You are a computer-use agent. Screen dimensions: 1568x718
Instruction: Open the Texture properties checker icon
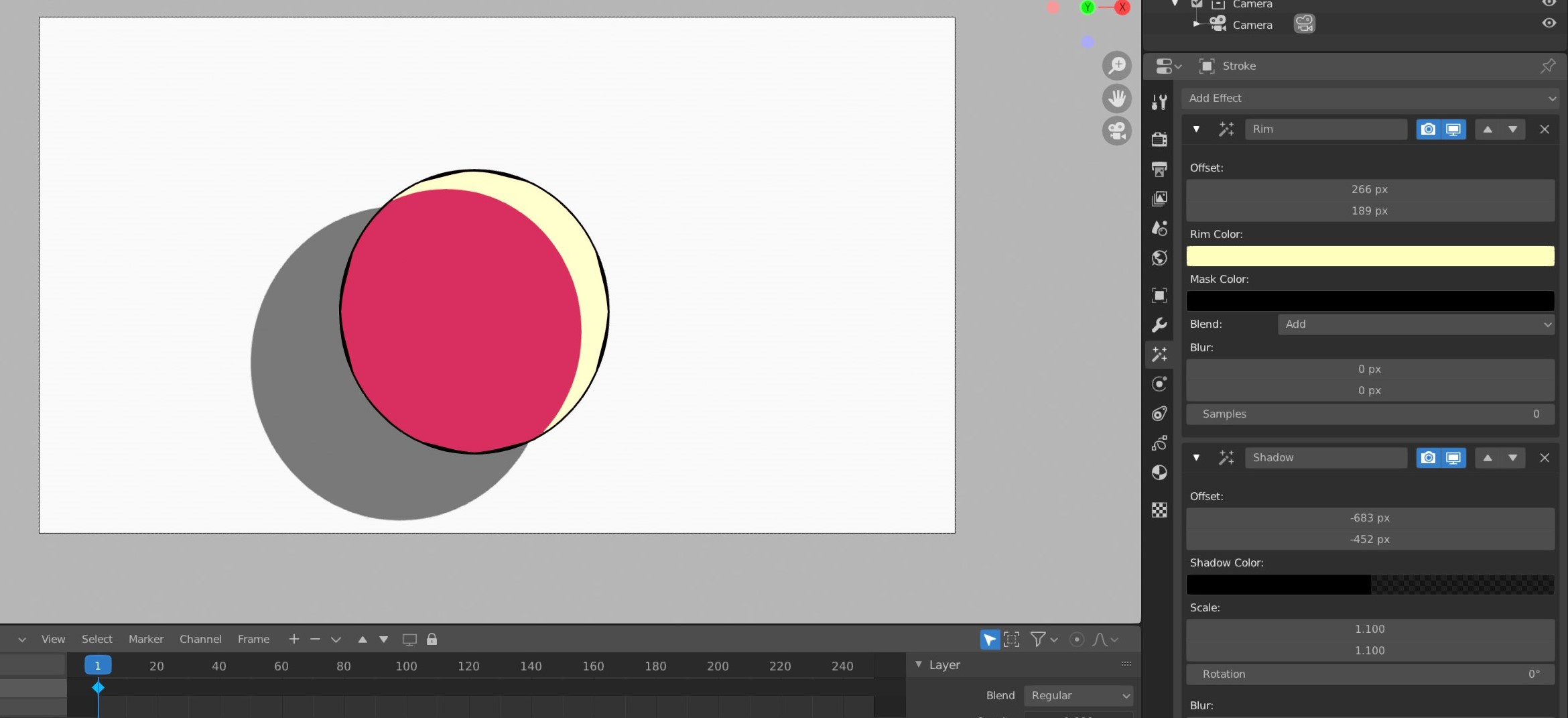click(x=1159, y=510)
